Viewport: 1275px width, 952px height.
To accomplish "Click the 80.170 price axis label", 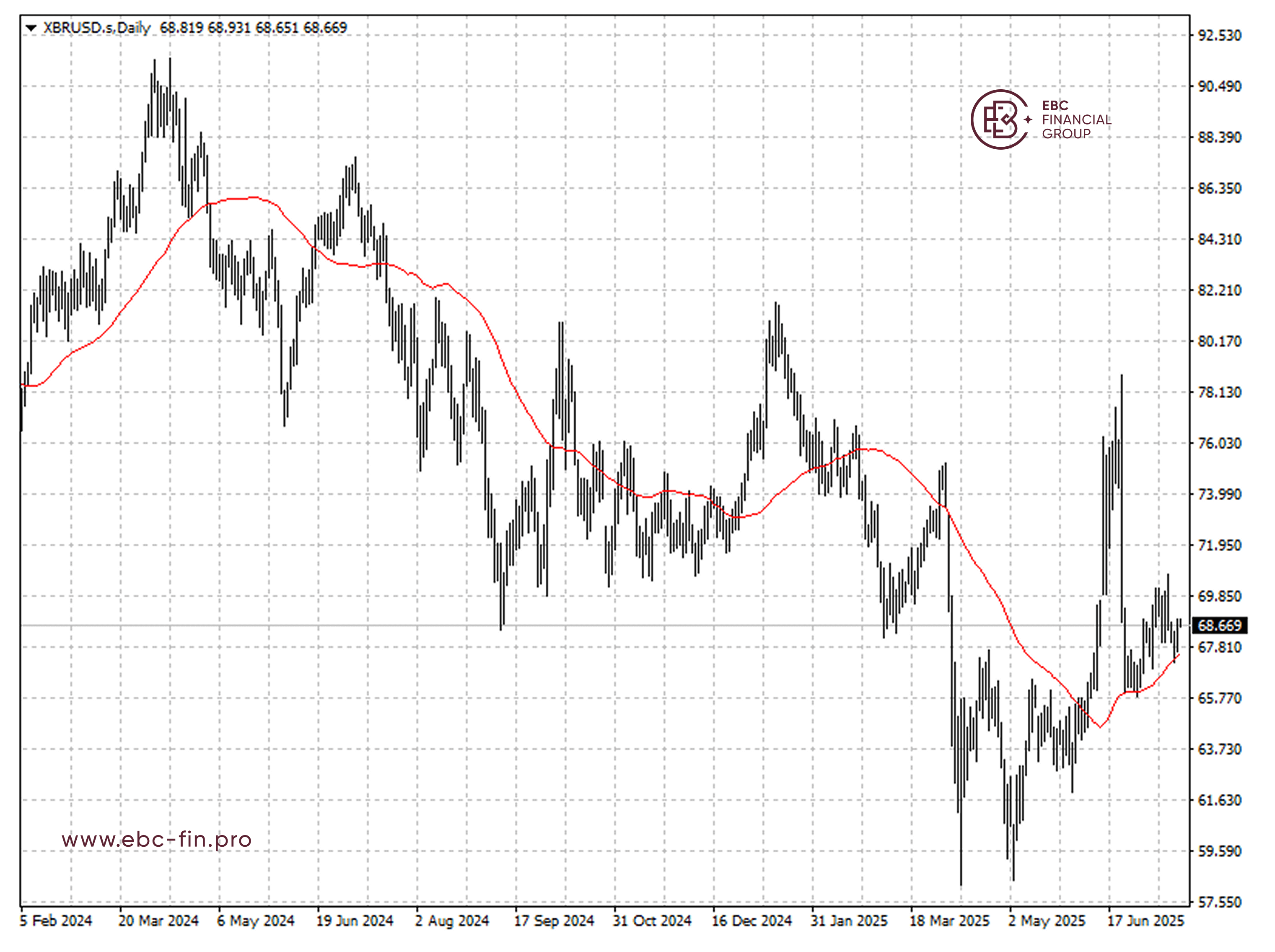I will tap(1220, 342).
